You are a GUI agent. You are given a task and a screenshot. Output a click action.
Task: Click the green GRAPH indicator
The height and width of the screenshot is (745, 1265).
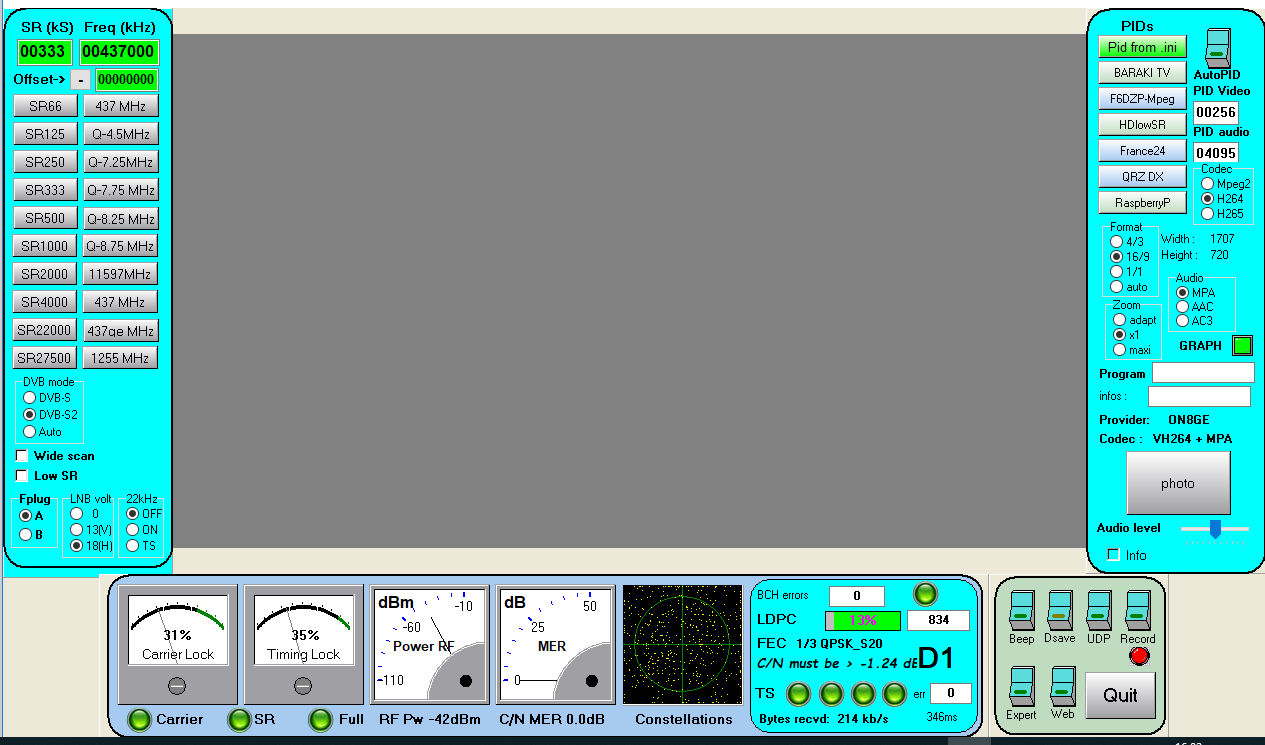point(1242,346)
